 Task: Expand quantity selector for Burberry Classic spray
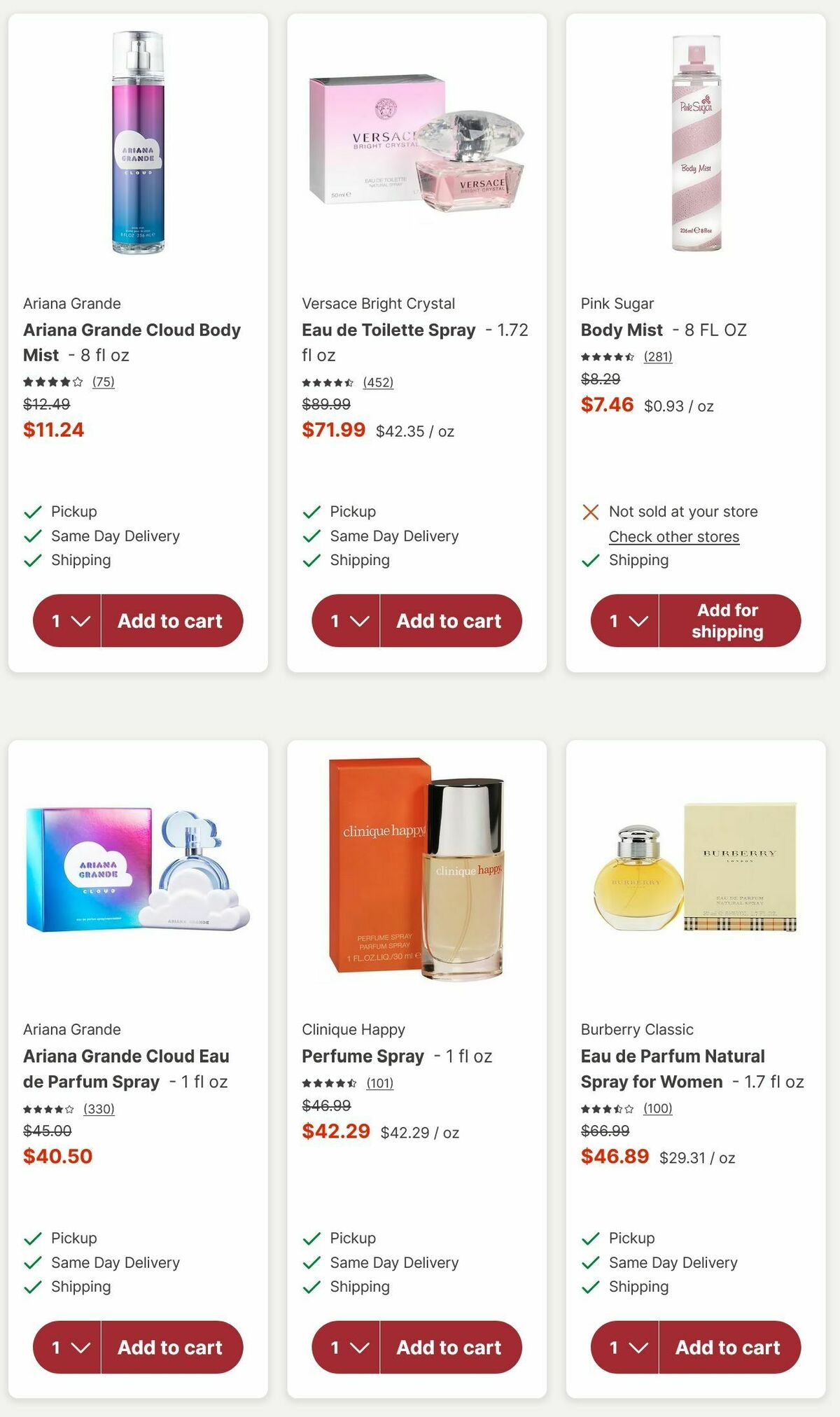[625, 1348]
